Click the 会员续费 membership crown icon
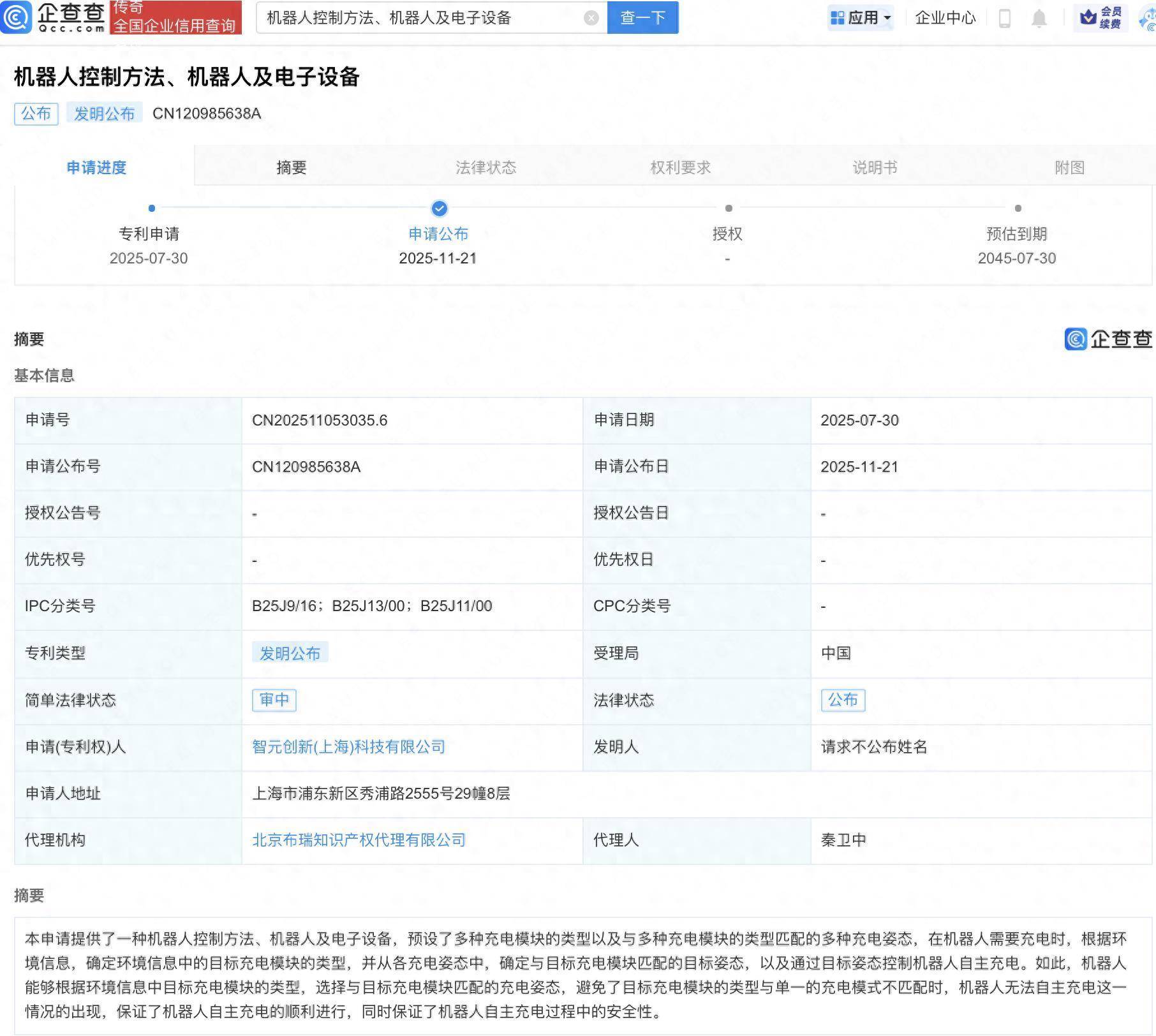 pyautogui.click(x=1086, y=18)
